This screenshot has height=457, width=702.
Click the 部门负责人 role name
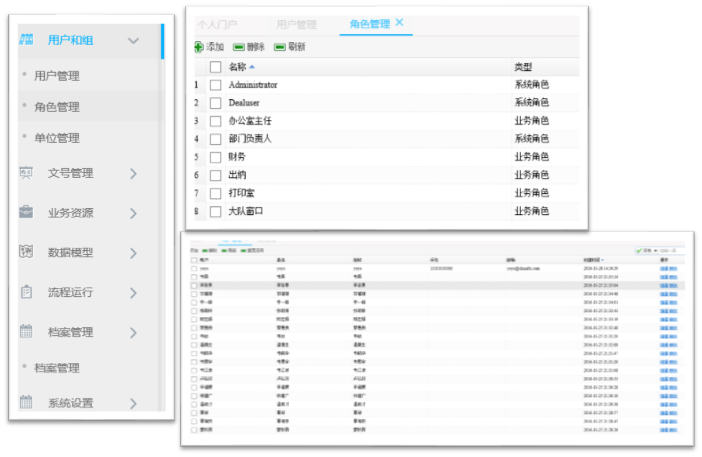click(x=250, y=139)
